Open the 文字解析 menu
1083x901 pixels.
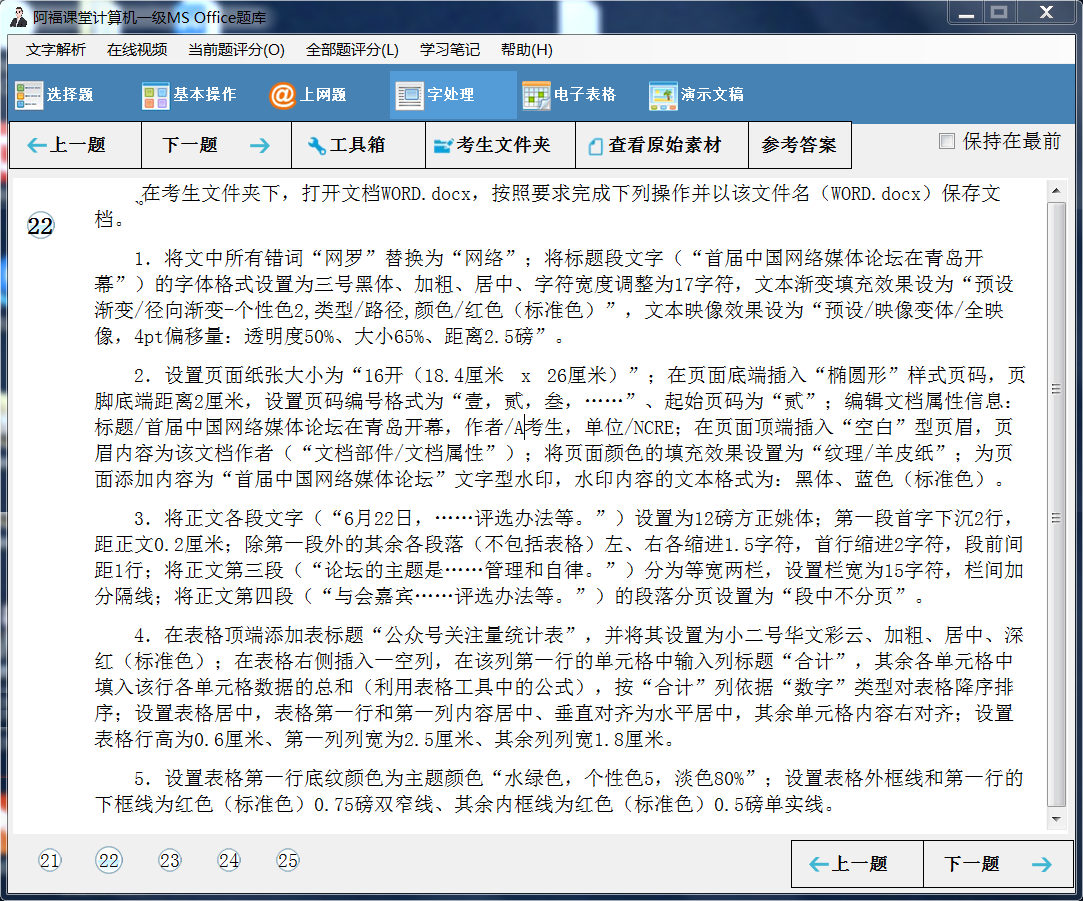[x=56, y=50]
